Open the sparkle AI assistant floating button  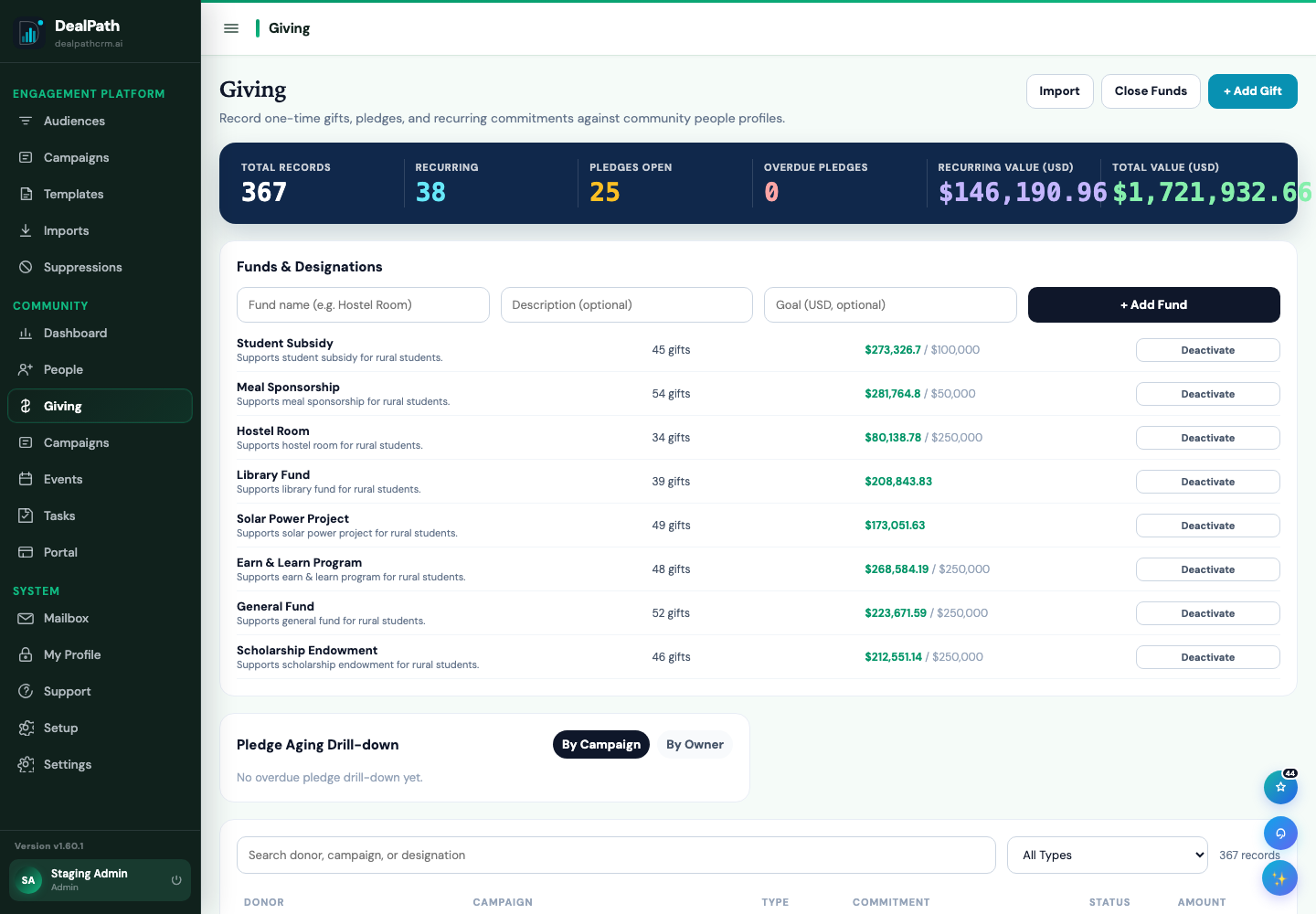tap(1279, 878)
